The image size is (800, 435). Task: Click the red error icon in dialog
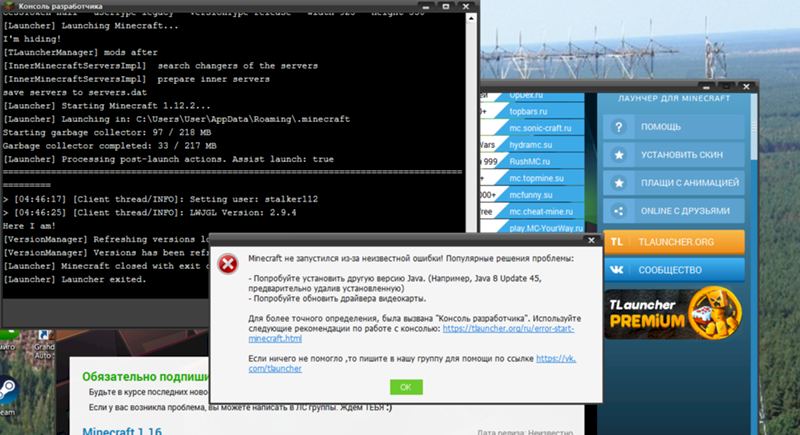coord(229,264)
